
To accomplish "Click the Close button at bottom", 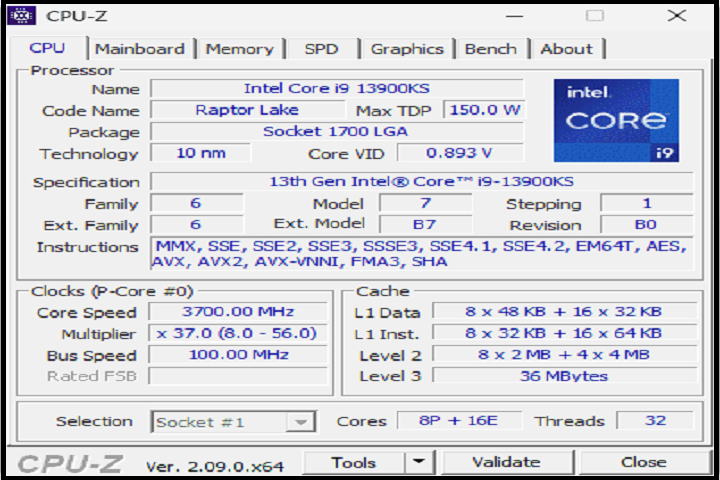I will coord(643,462).
